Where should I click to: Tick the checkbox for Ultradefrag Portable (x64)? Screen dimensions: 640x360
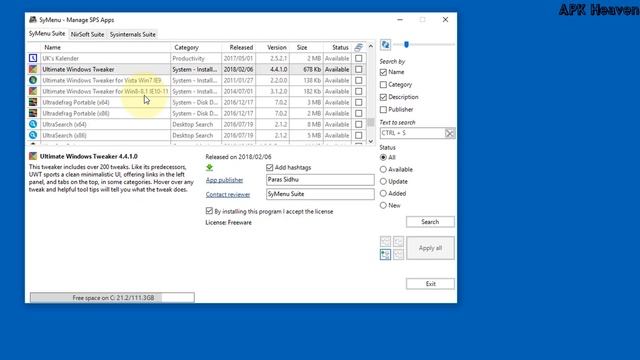point(358,102)
